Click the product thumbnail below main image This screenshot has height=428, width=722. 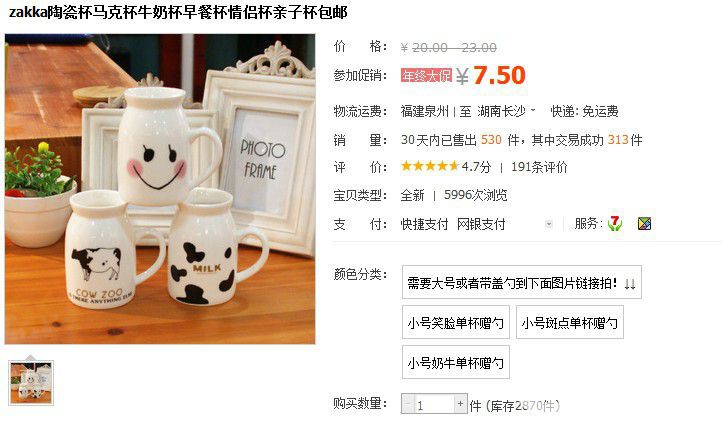point(31,383)
